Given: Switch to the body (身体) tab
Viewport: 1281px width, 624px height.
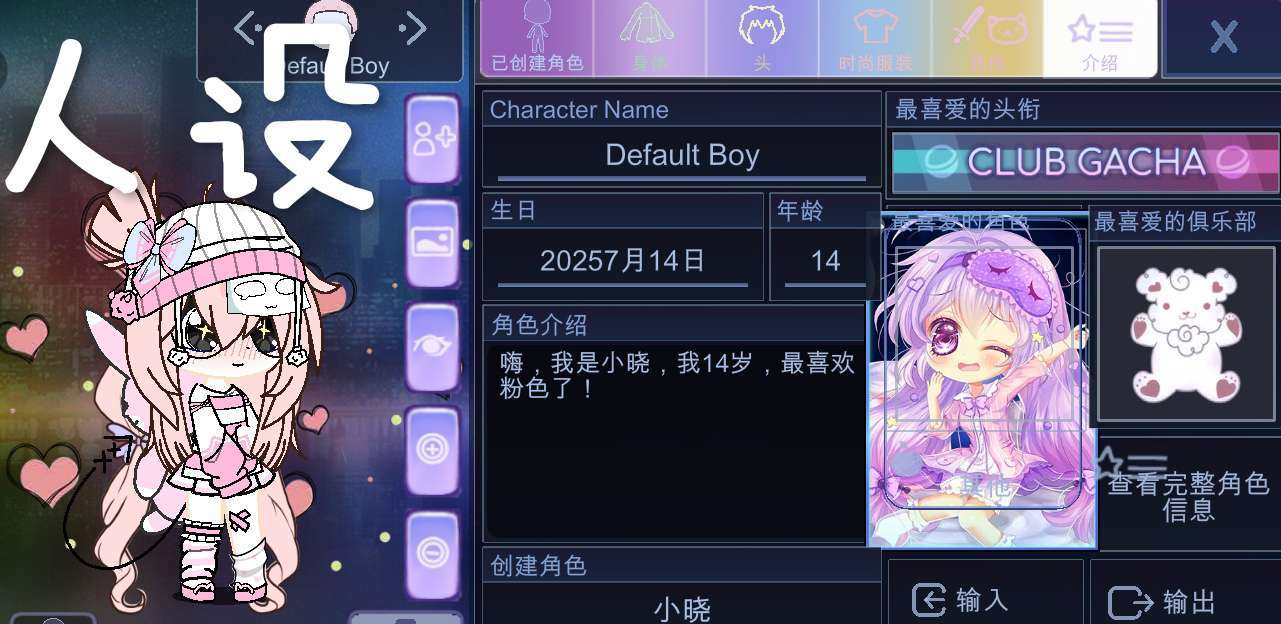Looking at the screenshot, I should pos(650,38).
